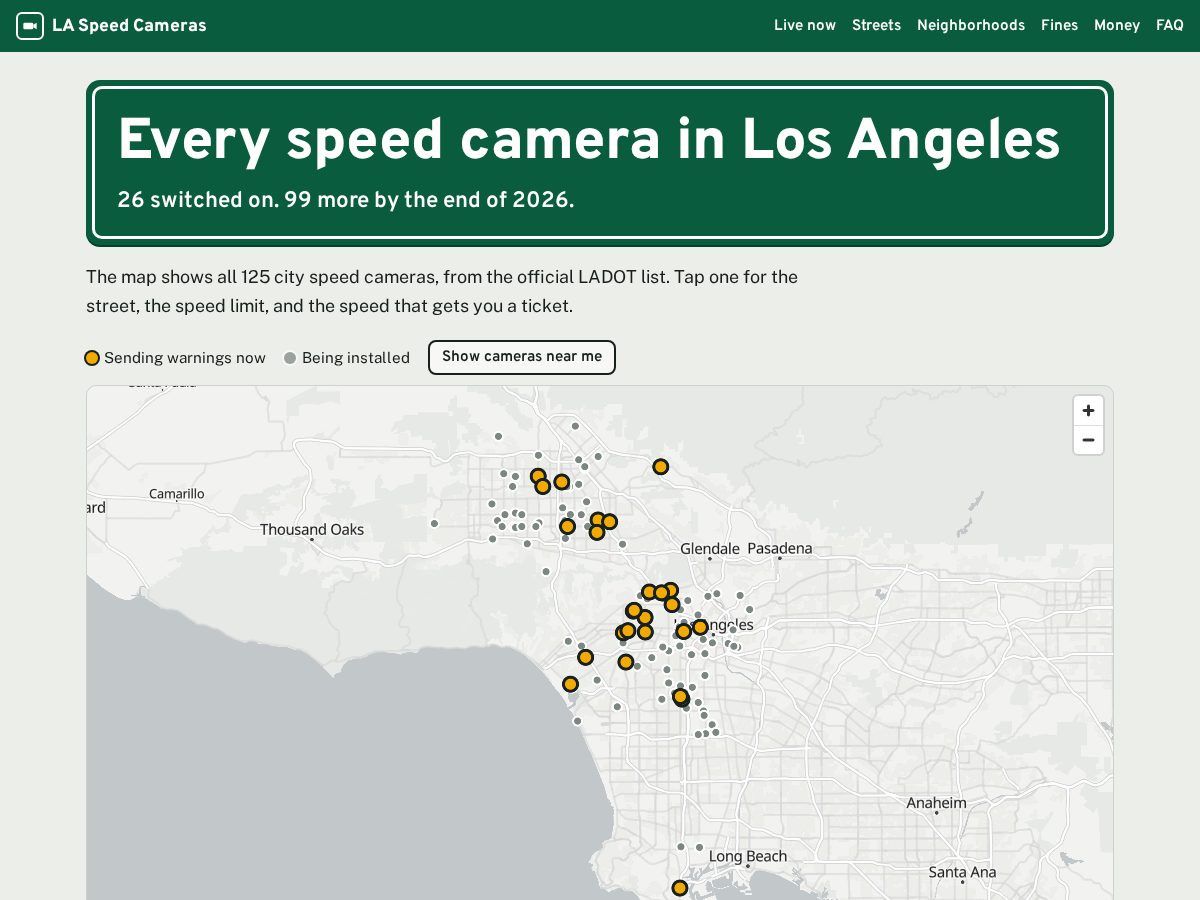This screenshot has height=900, width=1200.
Task: Open the Streets nav item
Action: tap(876, 26)
